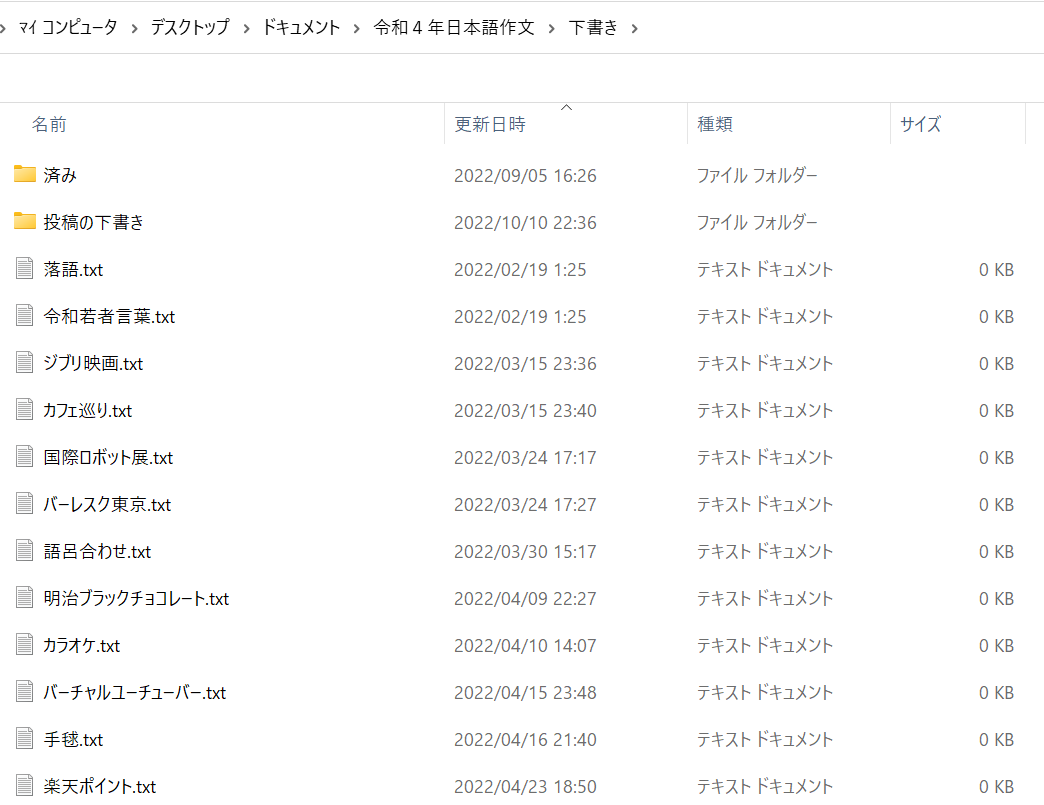Select the 語呂合わせ.txt document icon

[25, 551]
